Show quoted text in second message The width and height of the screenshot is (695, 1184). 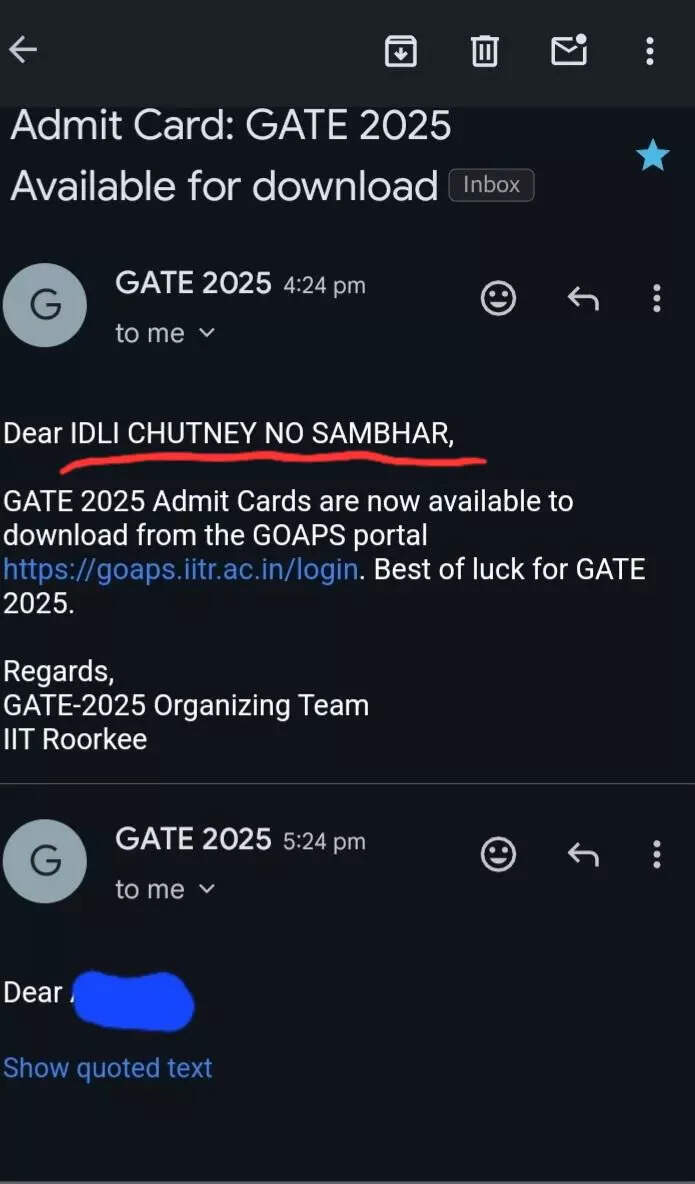(108, 1068)
